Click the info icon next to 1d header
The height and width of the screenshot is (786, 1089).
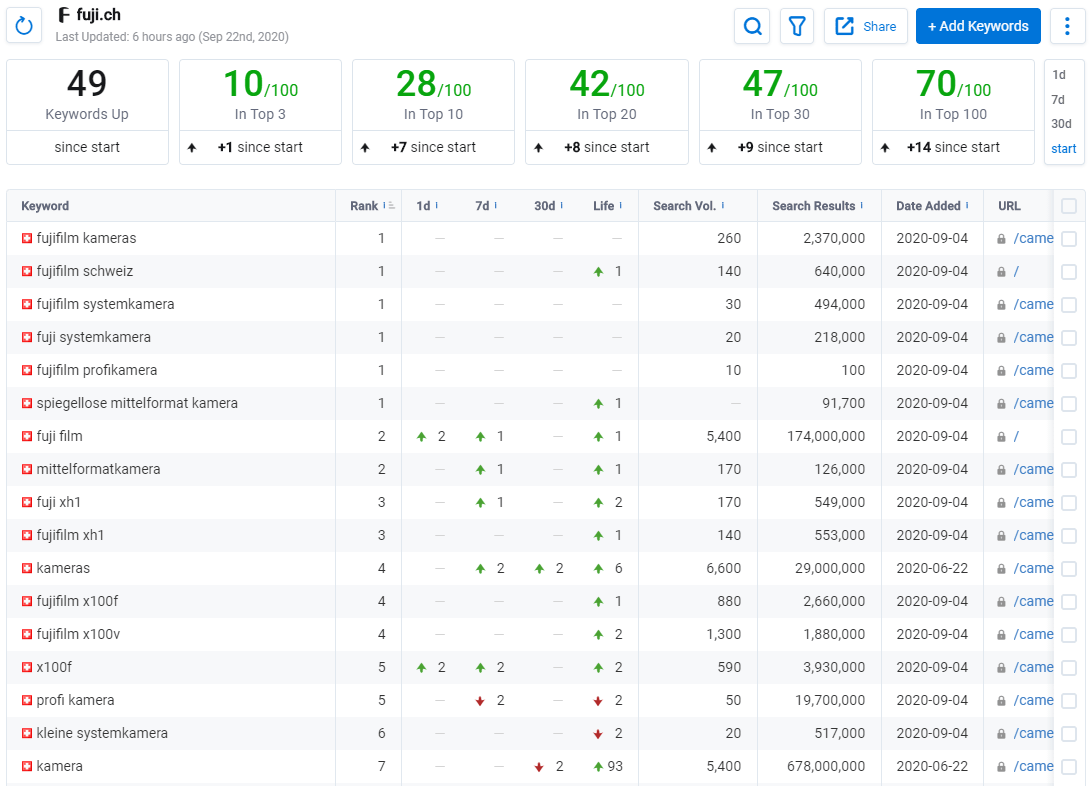click(x=436, y=206)
